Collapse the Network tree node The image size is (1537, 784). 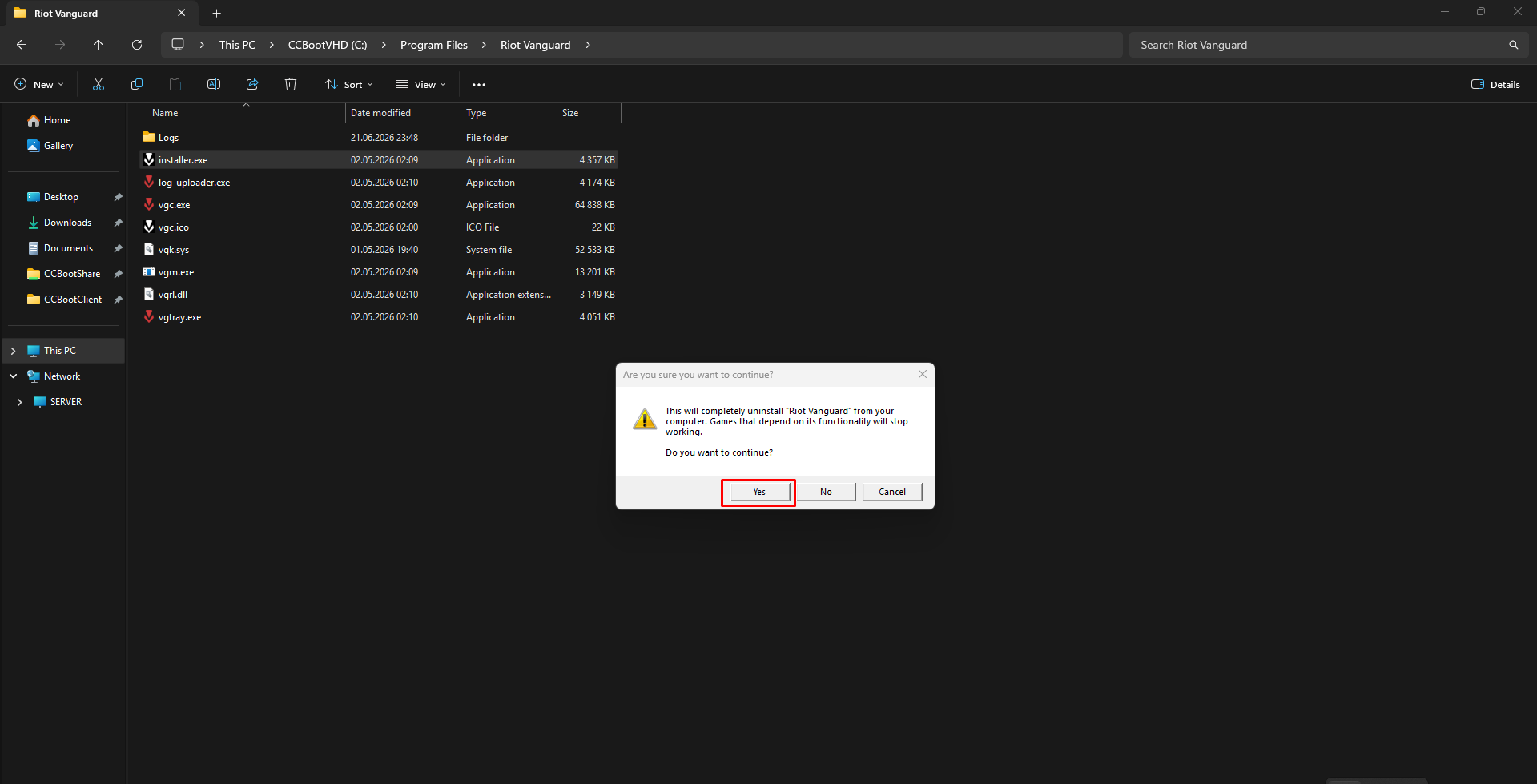13,376
